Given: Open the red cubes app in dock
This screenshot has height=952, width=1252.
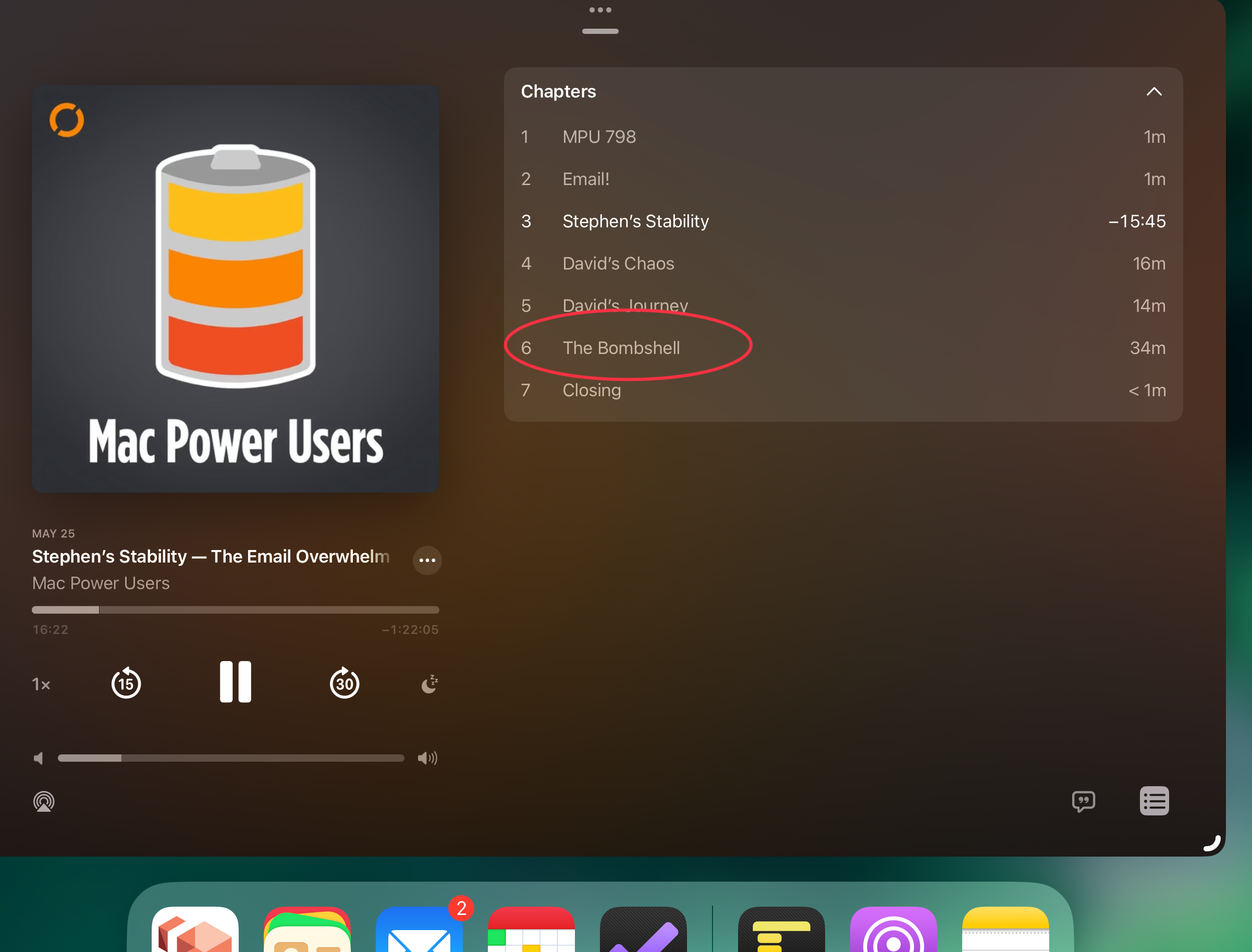Looking at the screenshot, I should [x=195, y=930].
